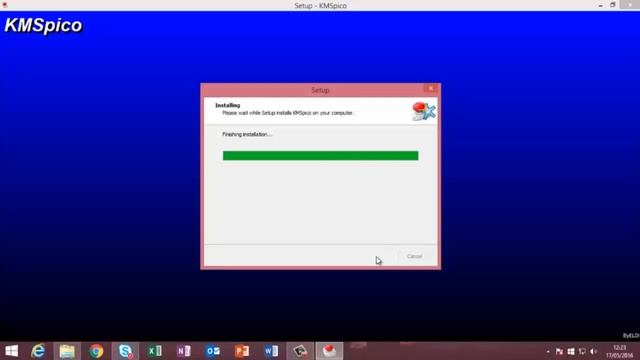
Task: Open Google Chrome from the taskbar
Action: (x=96, y=351)
